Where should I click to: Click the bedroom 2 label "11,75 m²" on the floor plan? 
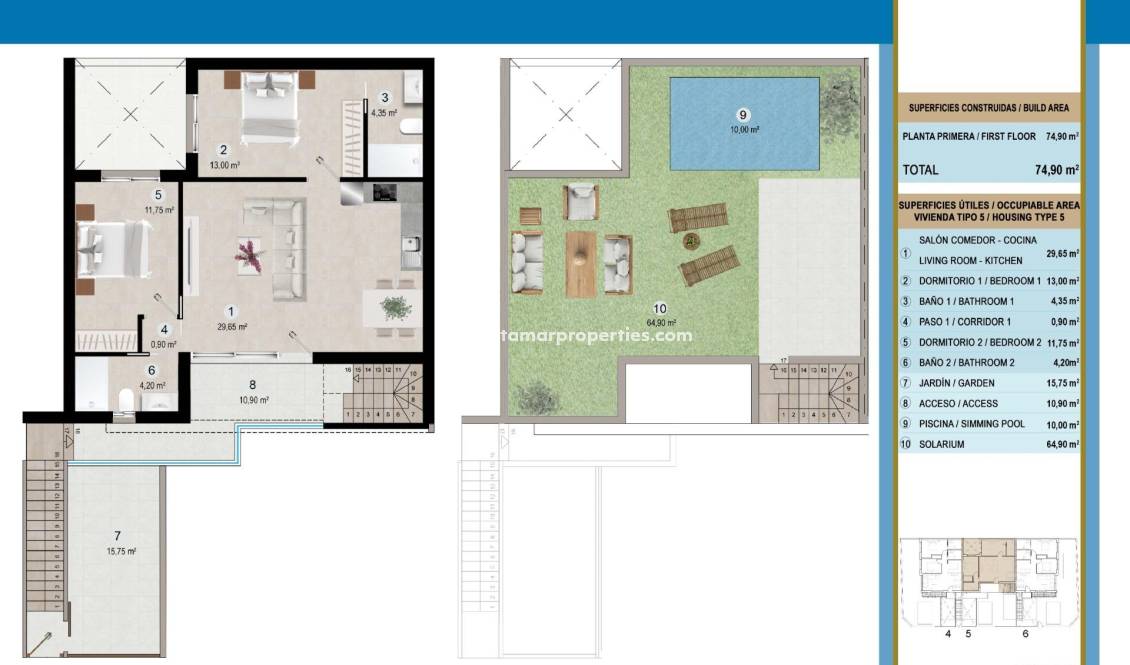click(159, 210)
